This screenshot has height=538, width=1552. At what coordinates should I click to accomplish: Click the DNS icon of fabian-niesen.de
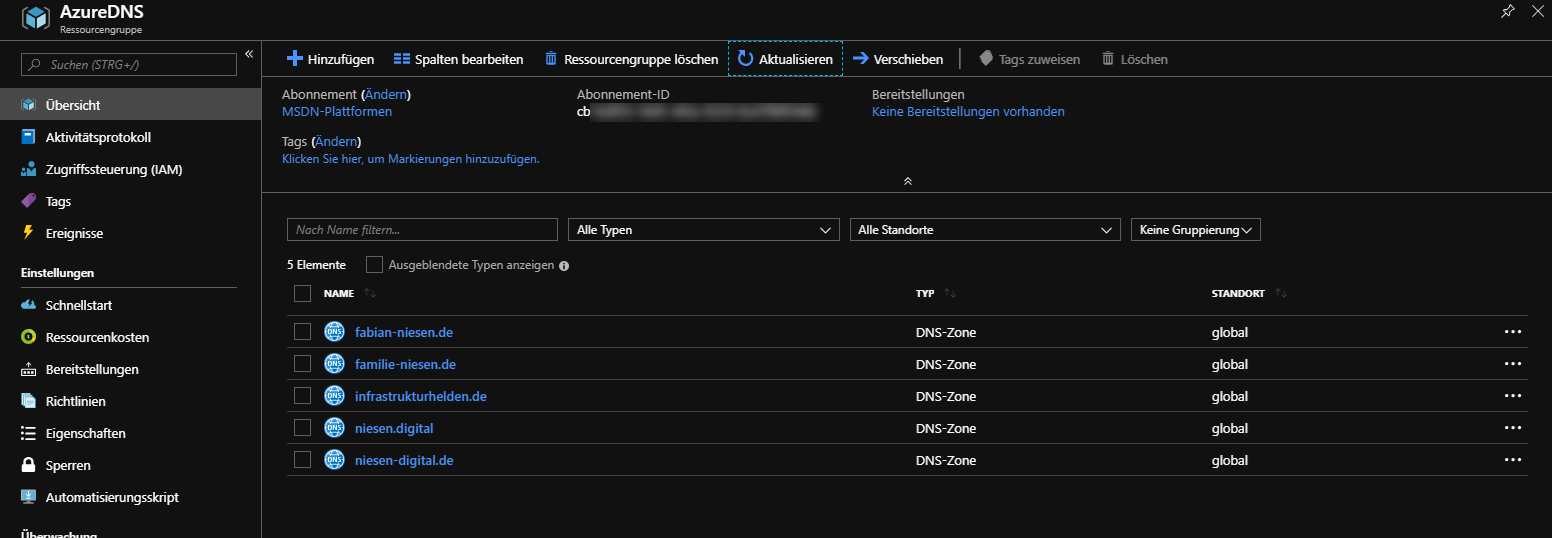[x=335, y=332]
